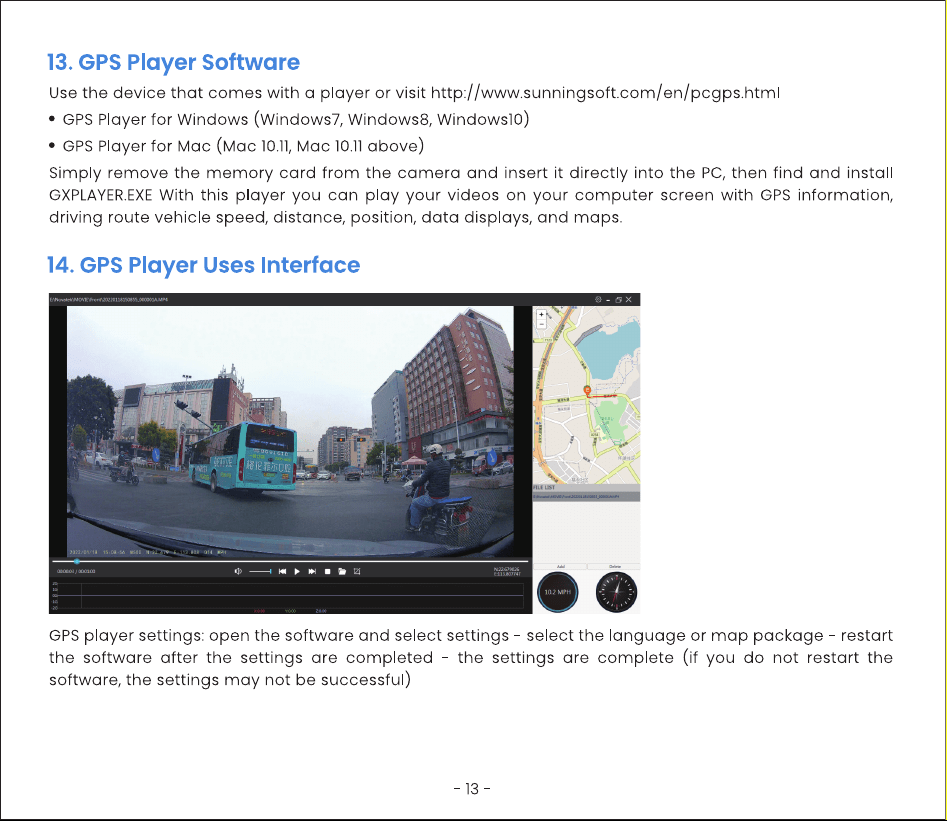Open the settings gear in player title bar
This screenshot has width=947, height=821.
pos(598,300)
